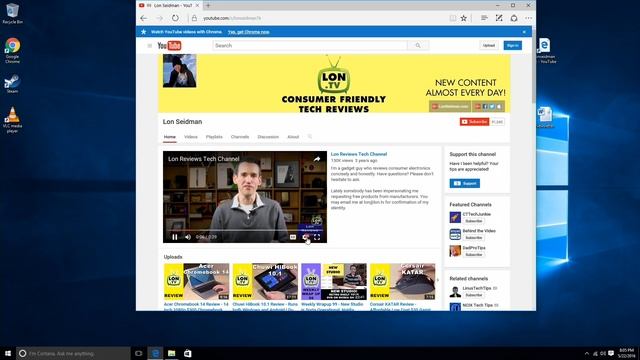Add page to favorites with the star
Screen dimensions: 640x360
pyautogui.click(x=464, y=18)
